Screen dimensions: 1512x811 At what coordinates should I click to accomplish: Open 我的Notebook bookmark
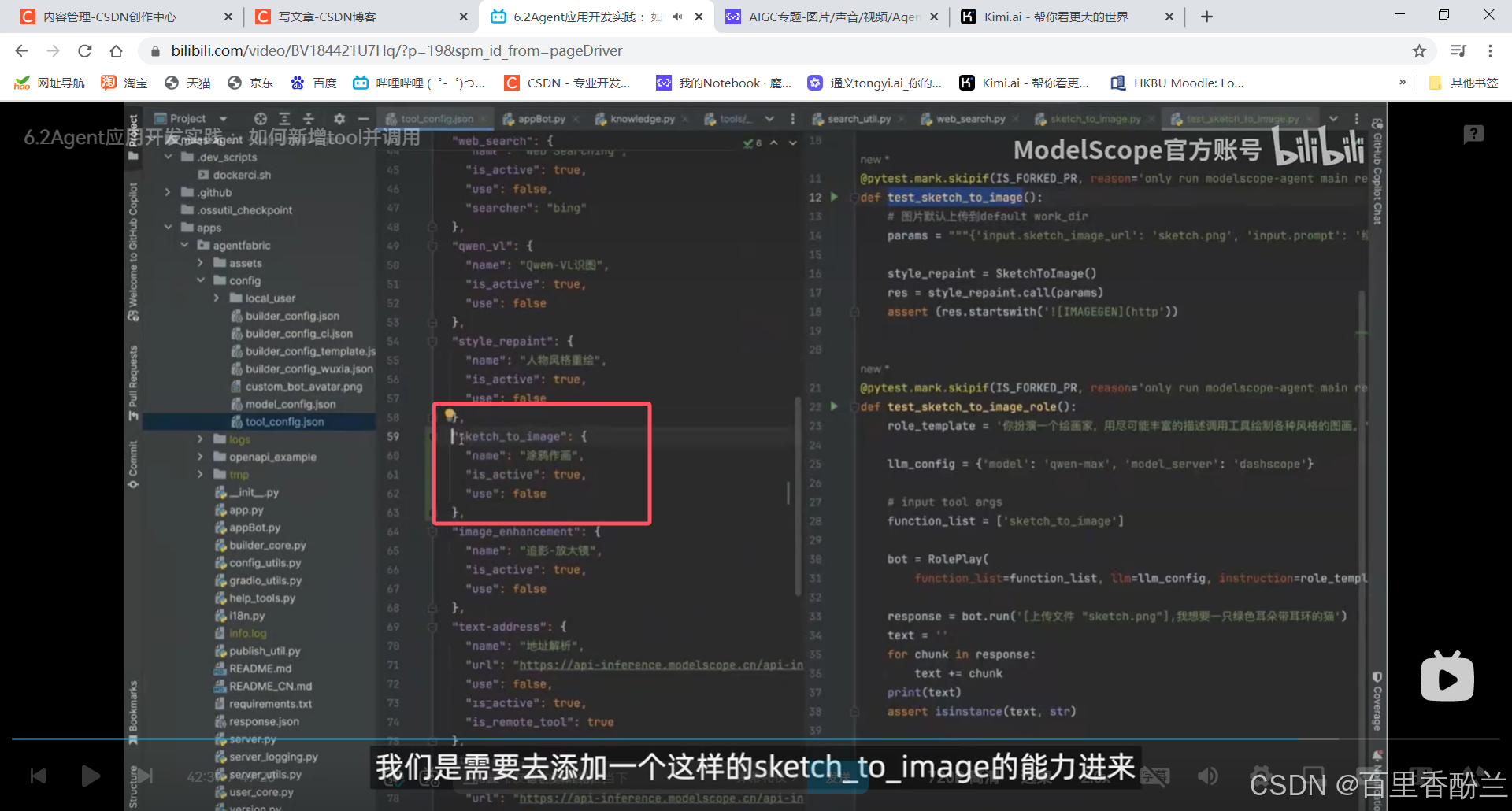(724, 83)
